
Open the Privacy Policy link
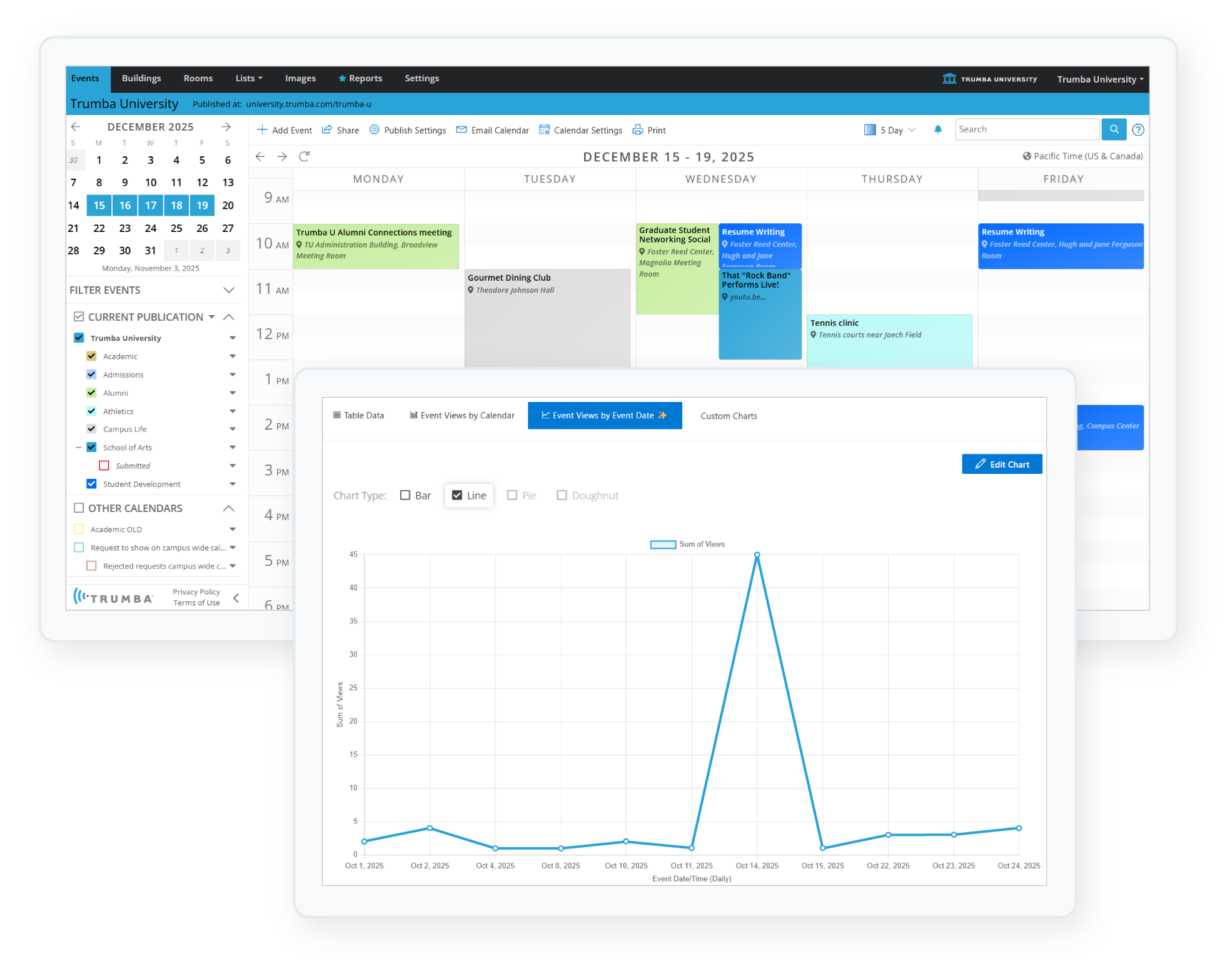(196, 592)
